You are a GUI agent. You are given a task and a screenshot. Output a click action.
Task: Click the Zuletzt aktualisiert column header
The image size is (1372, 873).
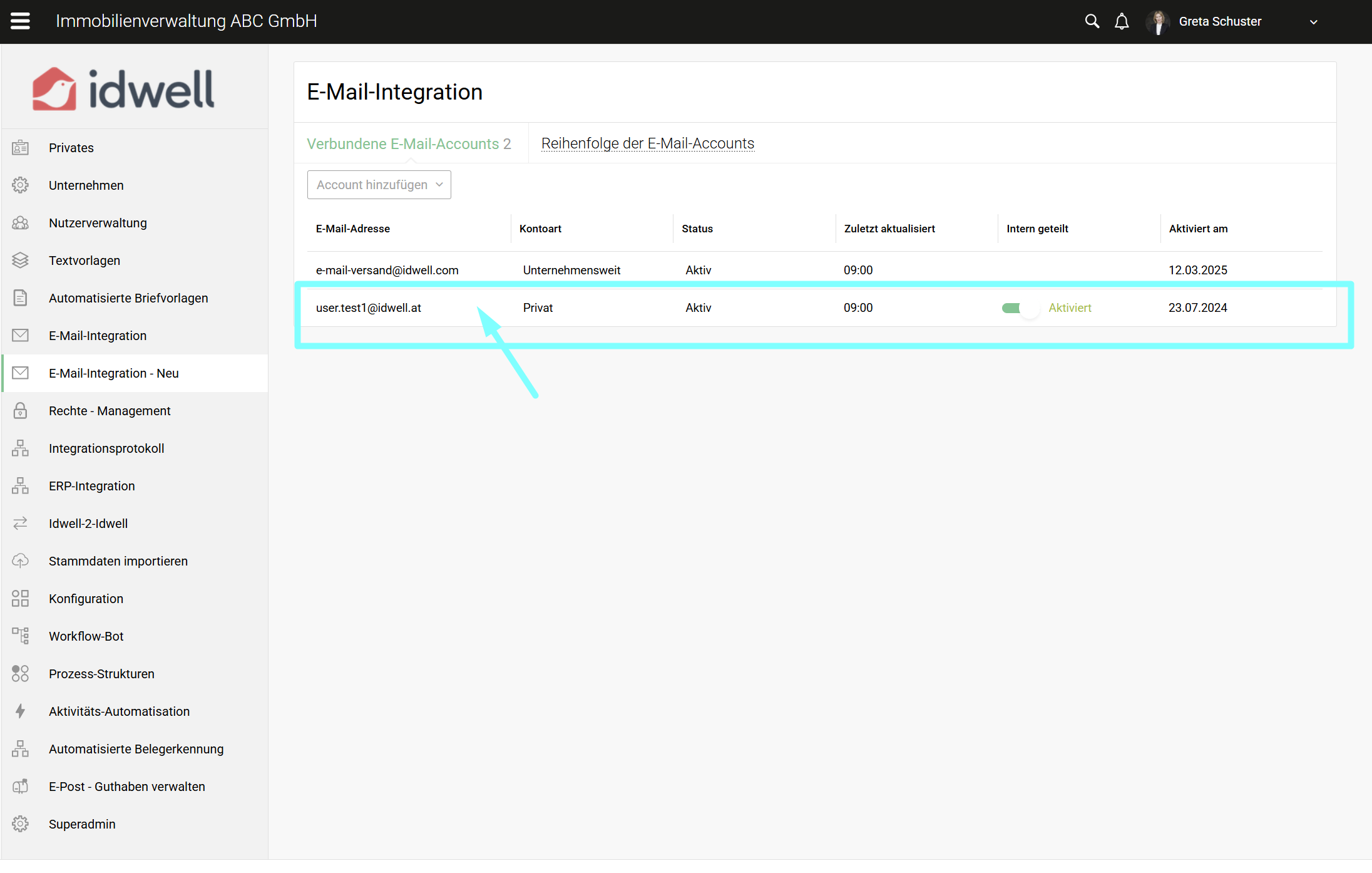tap(889, 229)
